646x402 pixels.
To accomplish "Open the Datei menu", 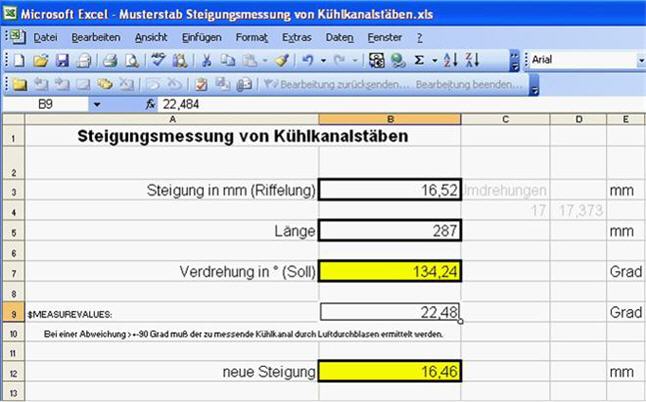I will (45, 37).
